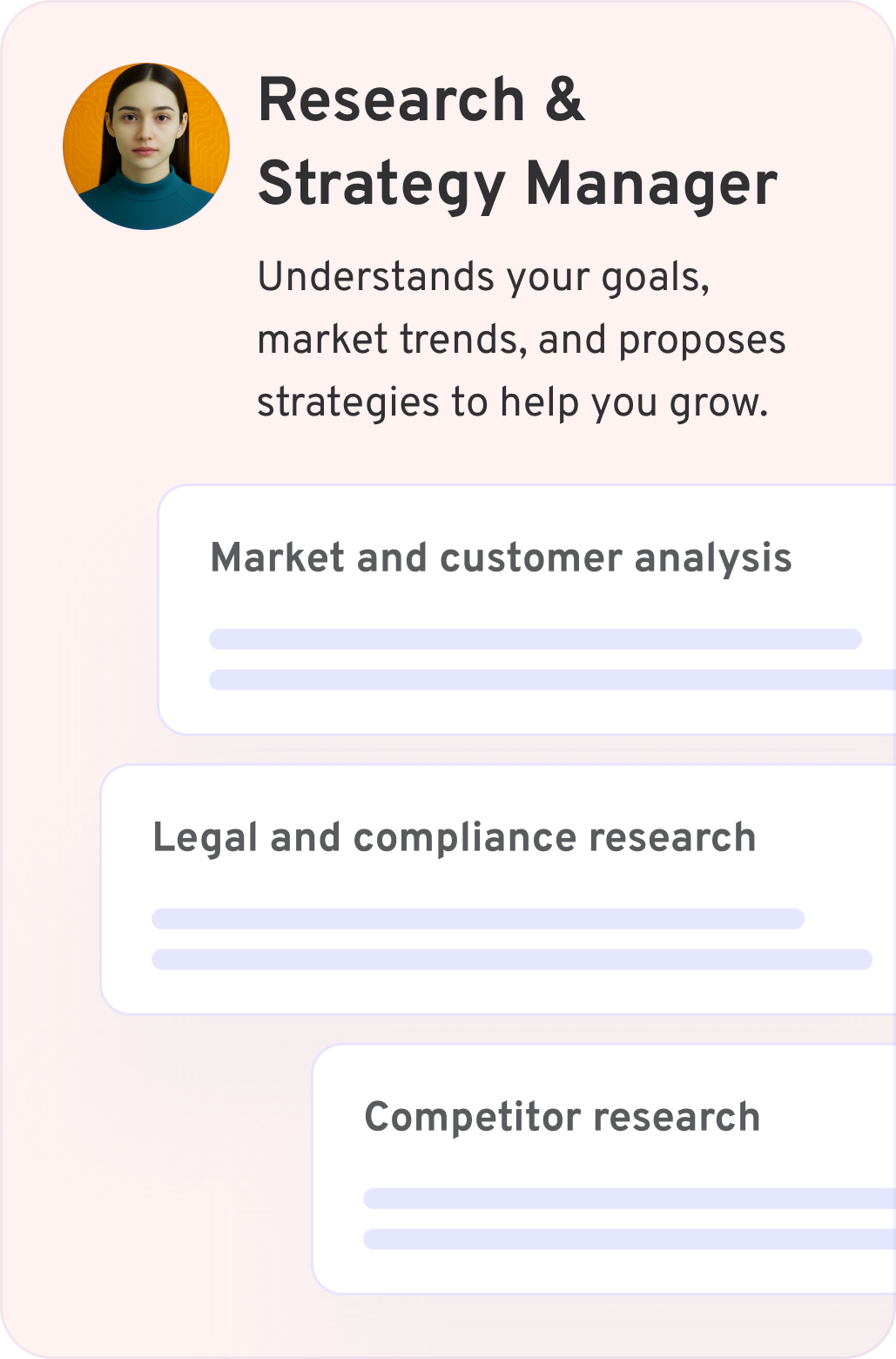Open the Market and customer analysis title
This screenshot has width=896, height=1359.
(x=501, y=558)
